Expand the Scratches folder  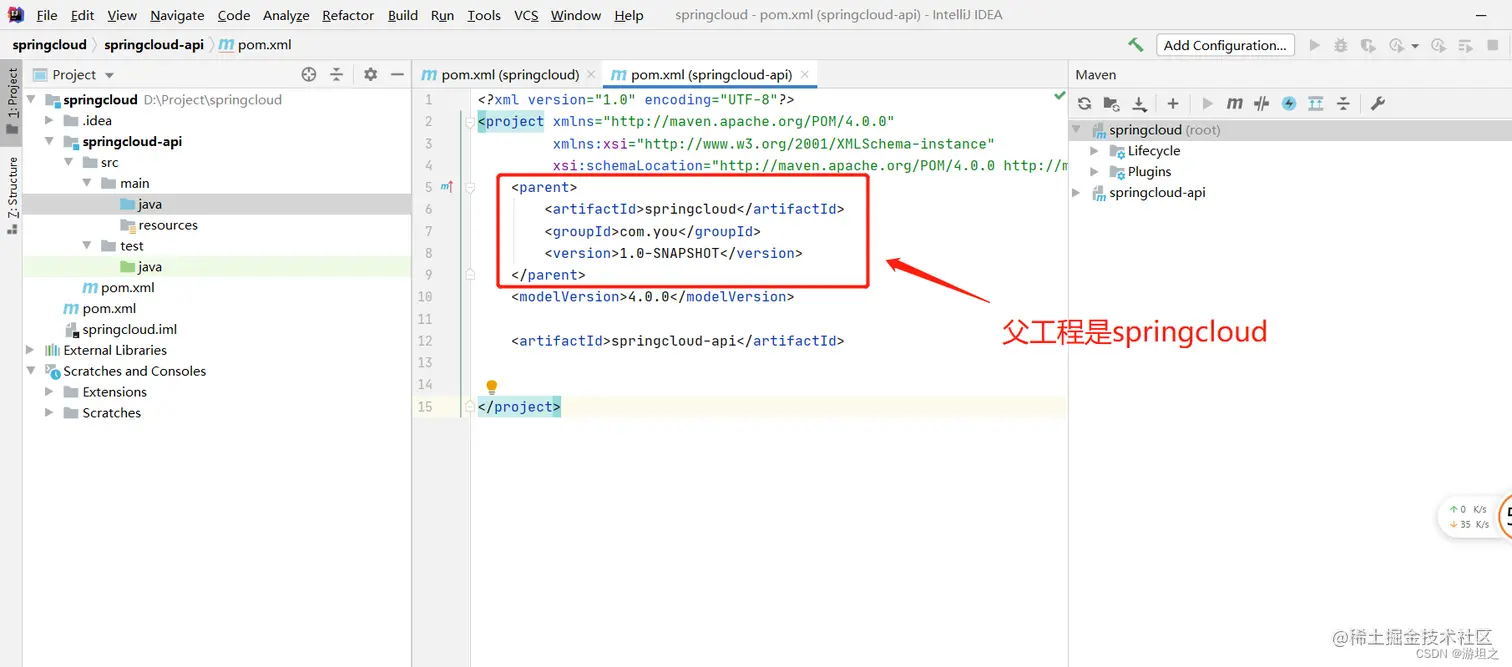coord(49,413)
